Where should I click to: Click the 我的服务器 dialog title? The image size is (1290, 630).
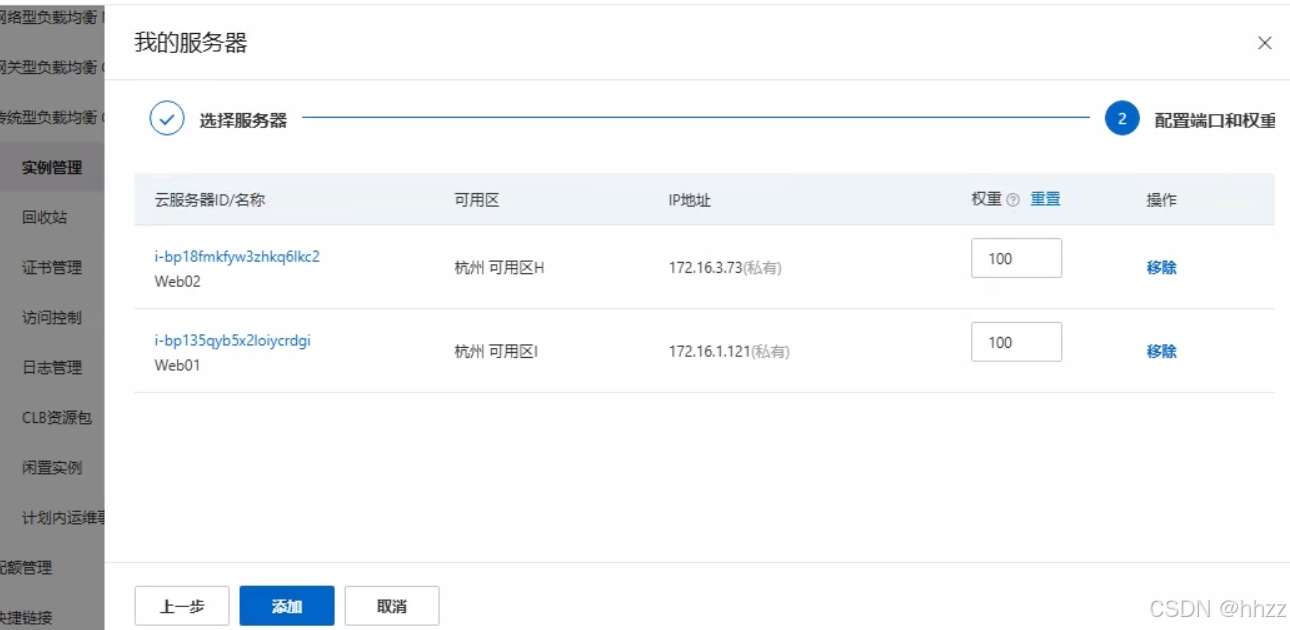click(190, 42)
